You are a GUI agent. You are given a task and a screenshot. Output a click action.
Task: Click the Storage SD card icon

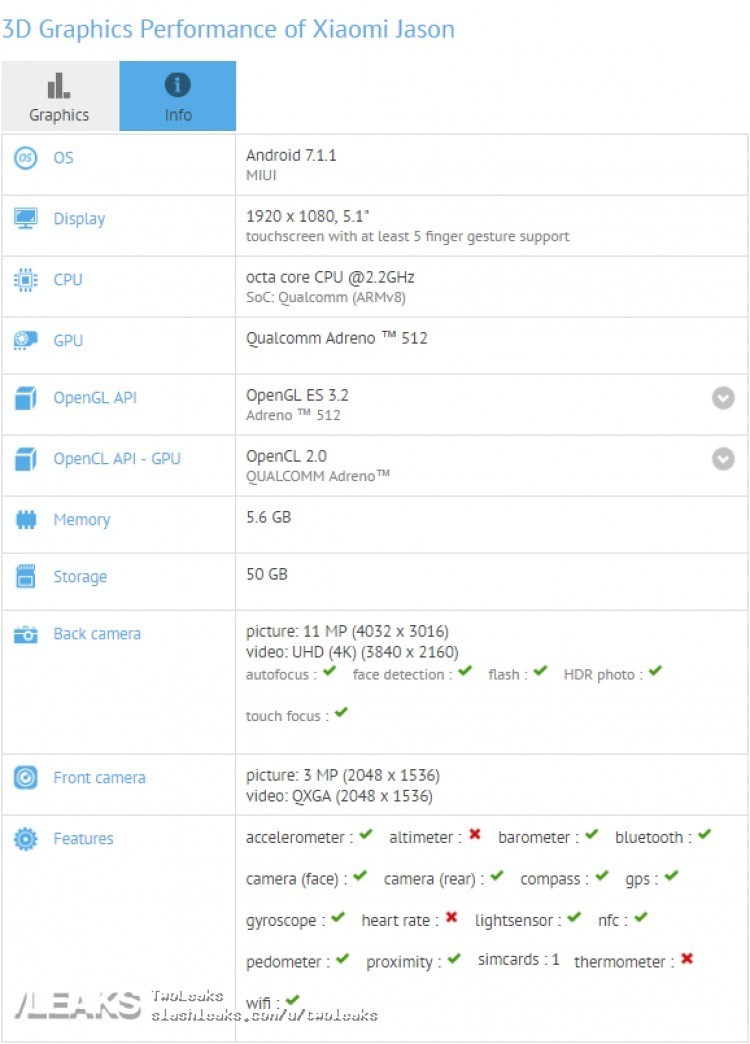[26, 577]
